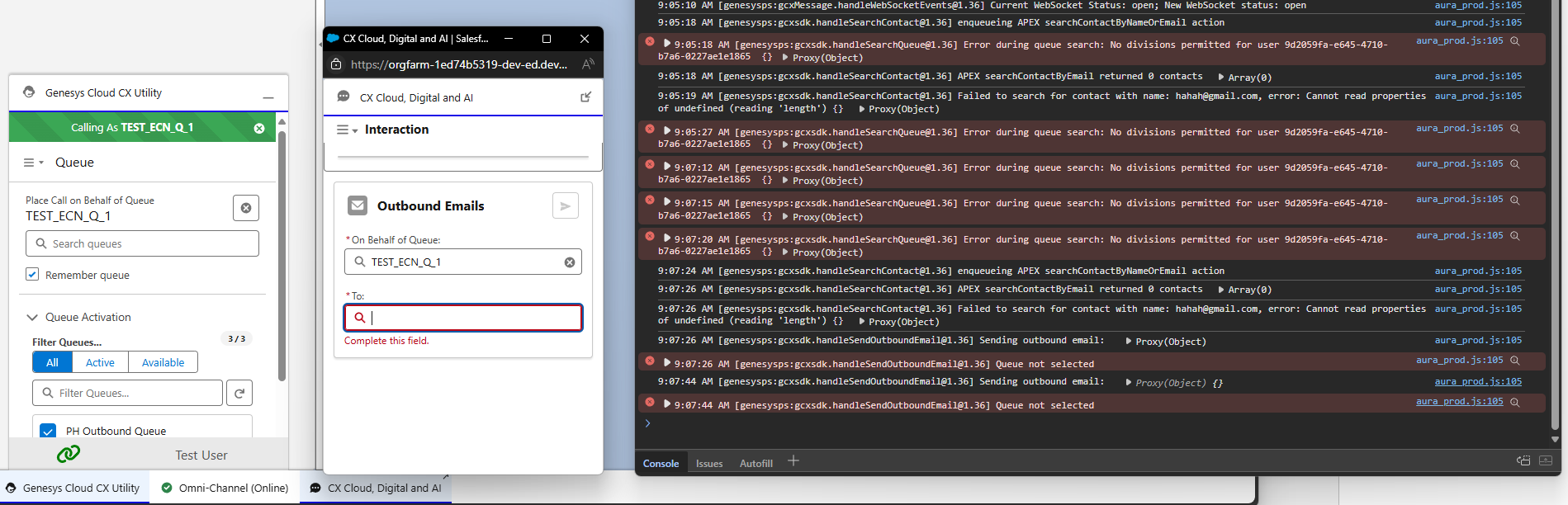Open the Interaction menu dropdown
The image size is (1568, 505).
pos(348,130)
